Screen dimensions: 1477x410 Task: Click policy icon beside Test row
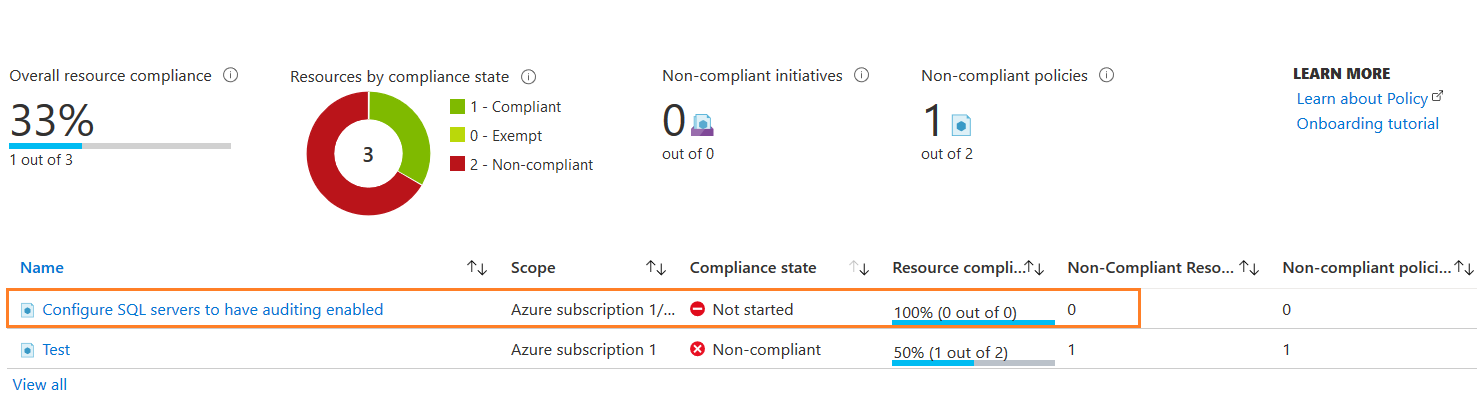(28, 350)
